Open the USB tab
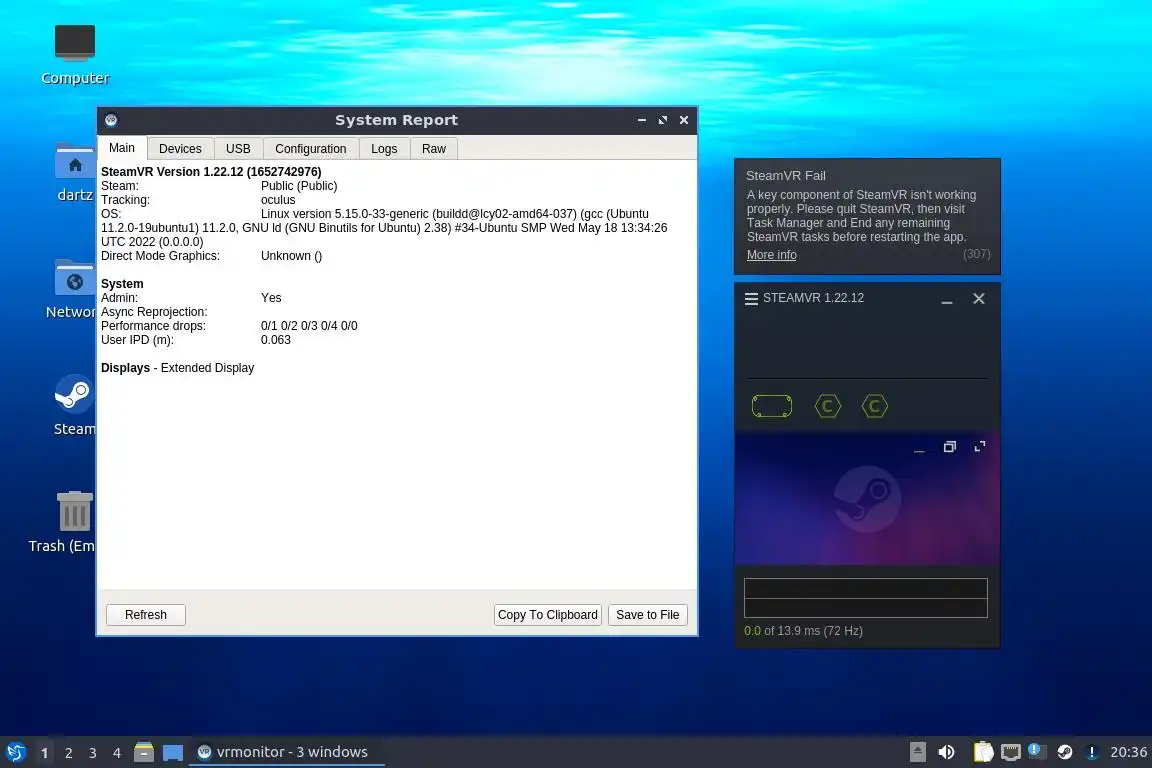Image resolution: width=1152 pixels, height=768 pixels. [x=238, y=148]
